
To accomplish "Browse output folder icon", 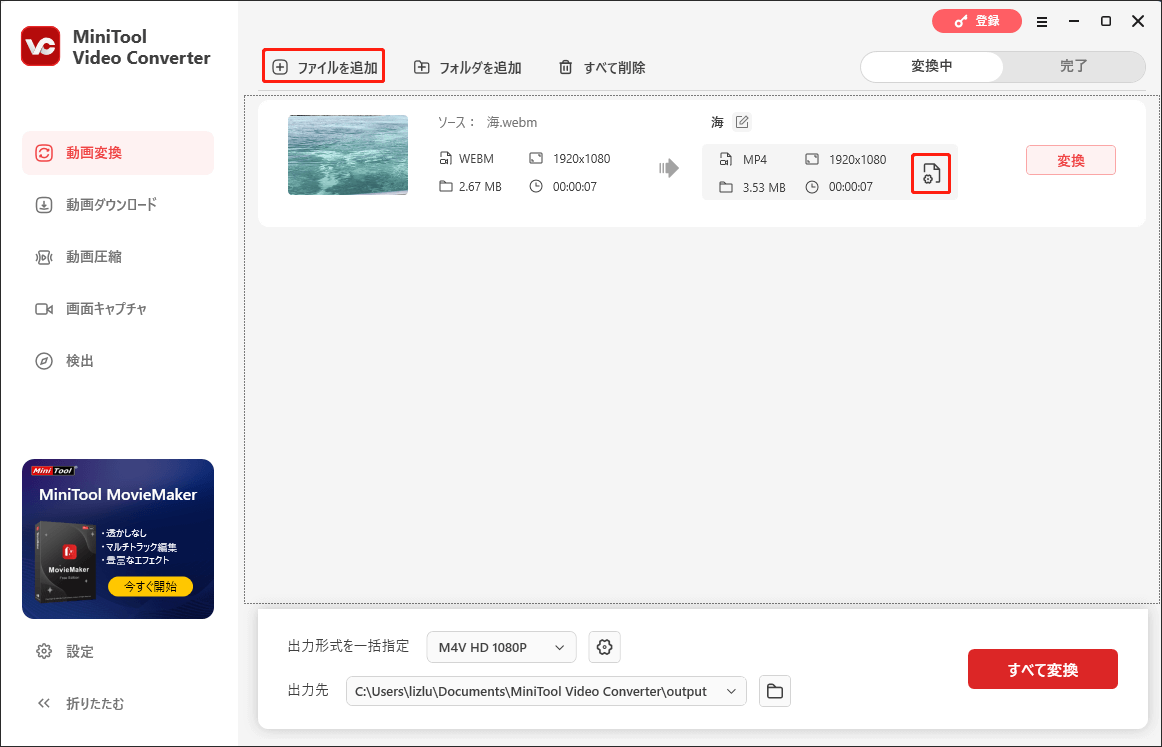I will pyautogui.click(x=775, y=691).
